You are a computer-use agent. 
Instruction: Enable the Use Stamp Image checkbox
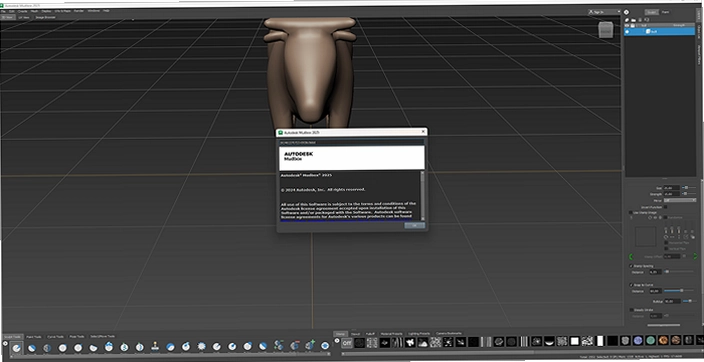coord(631,212)
